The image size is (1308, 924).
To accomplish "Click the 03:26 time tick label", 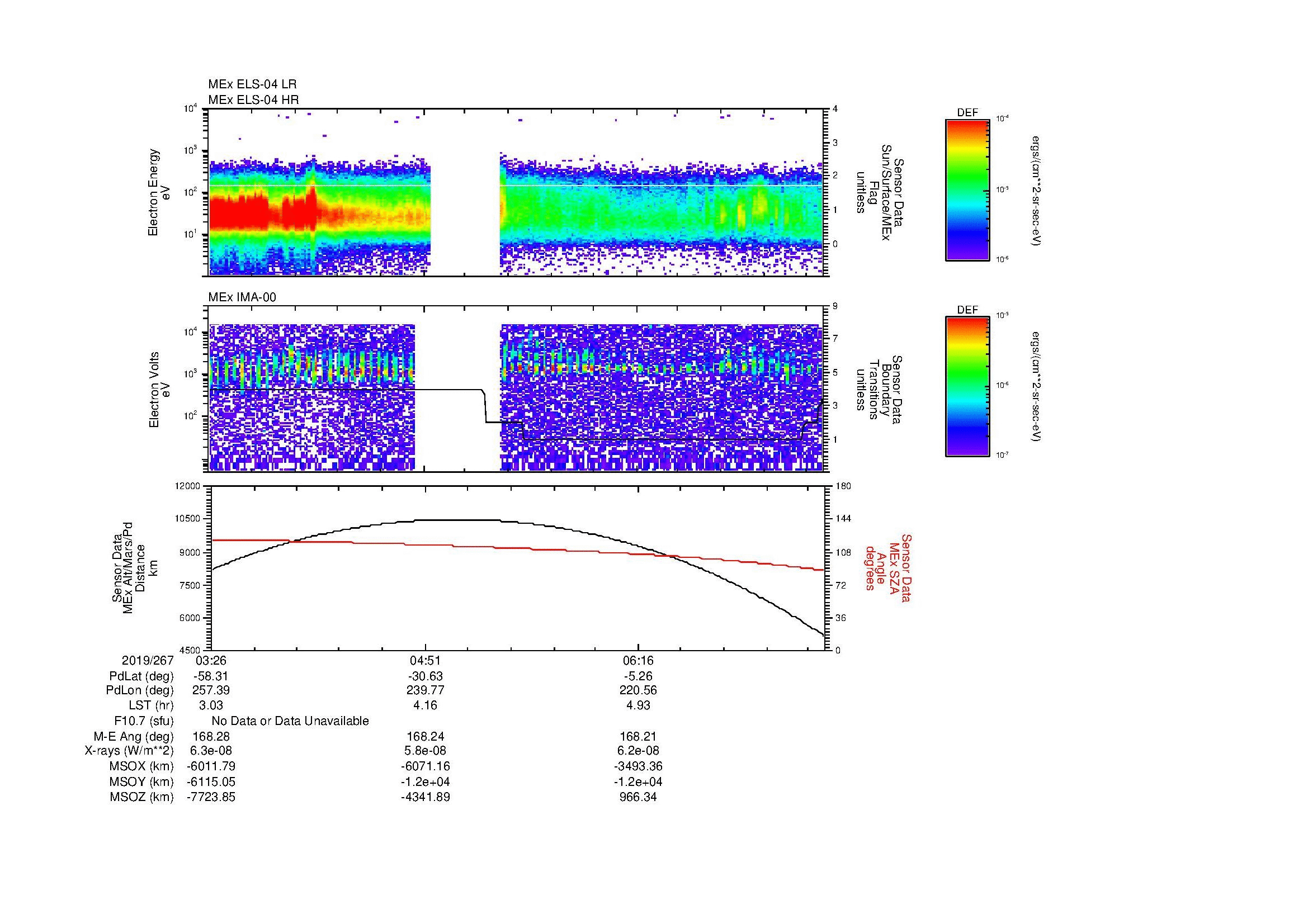I will 211,660.
